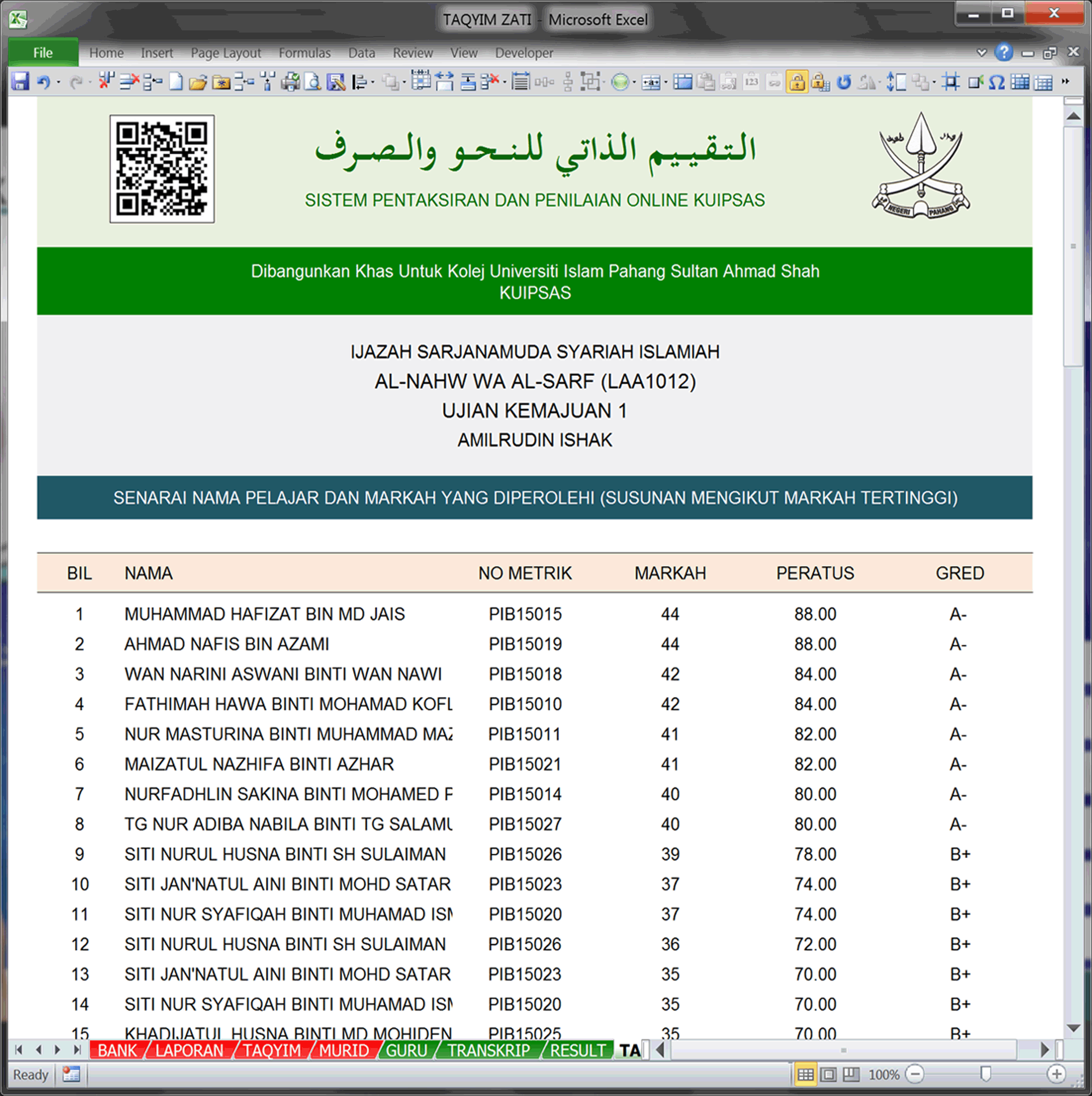The height and width of the screenshot is (1096, 1092).
Task: Open the Undo history dropdown arrow
Action: [x=59, y=82]
